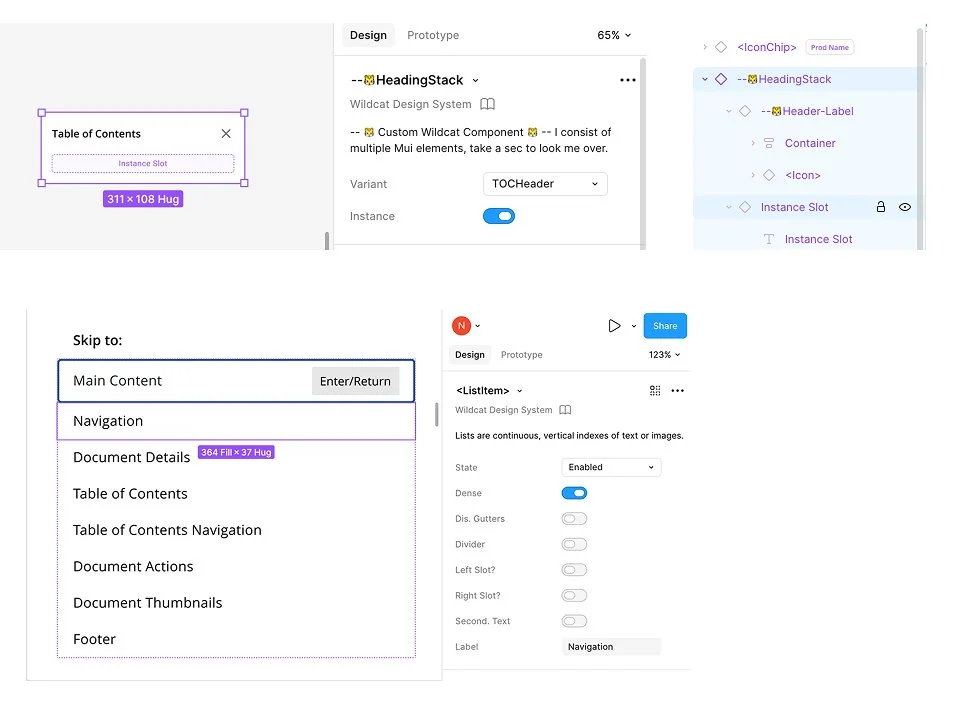Select plain Table of Contents list item
The image size is (953, 723).
pyautogui.click(x=236, y=494)
